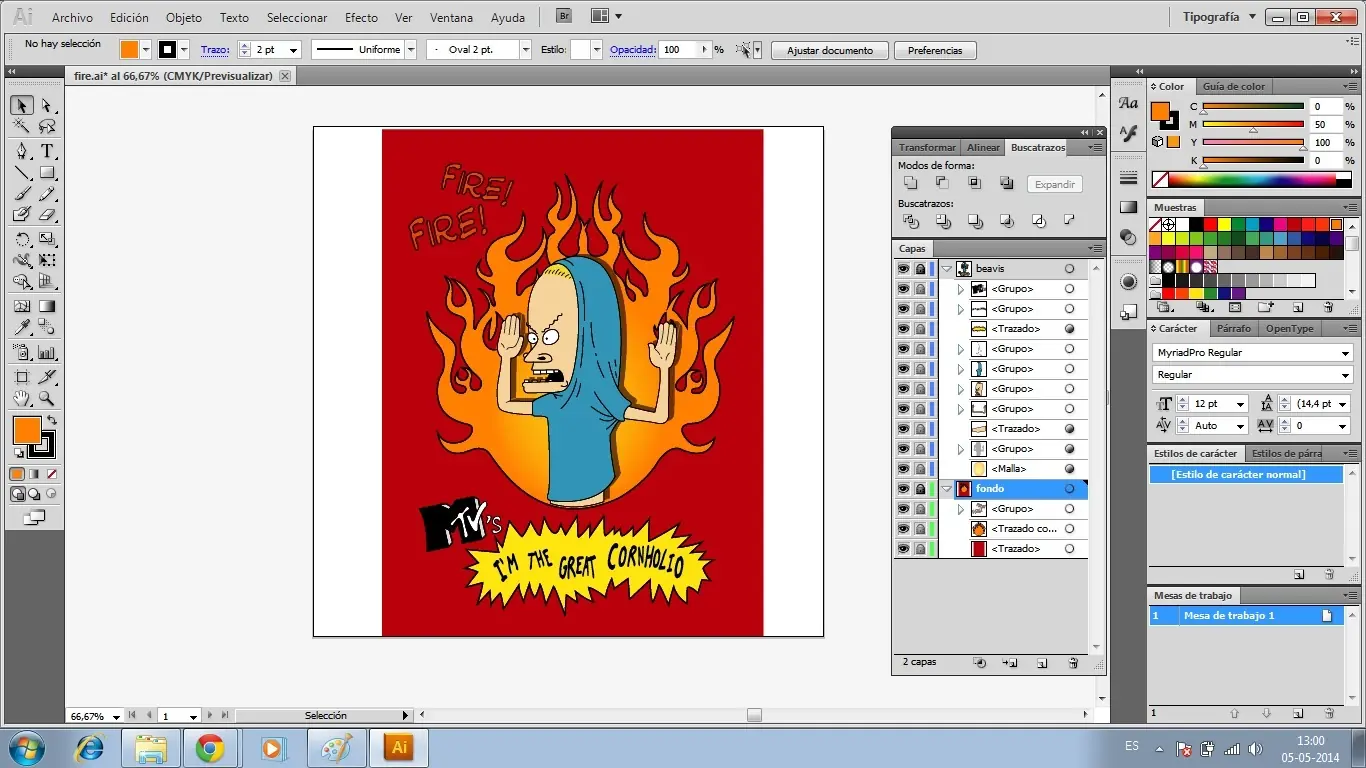
Task: Select the Pencil tool
Action: (x=47, y=194)
